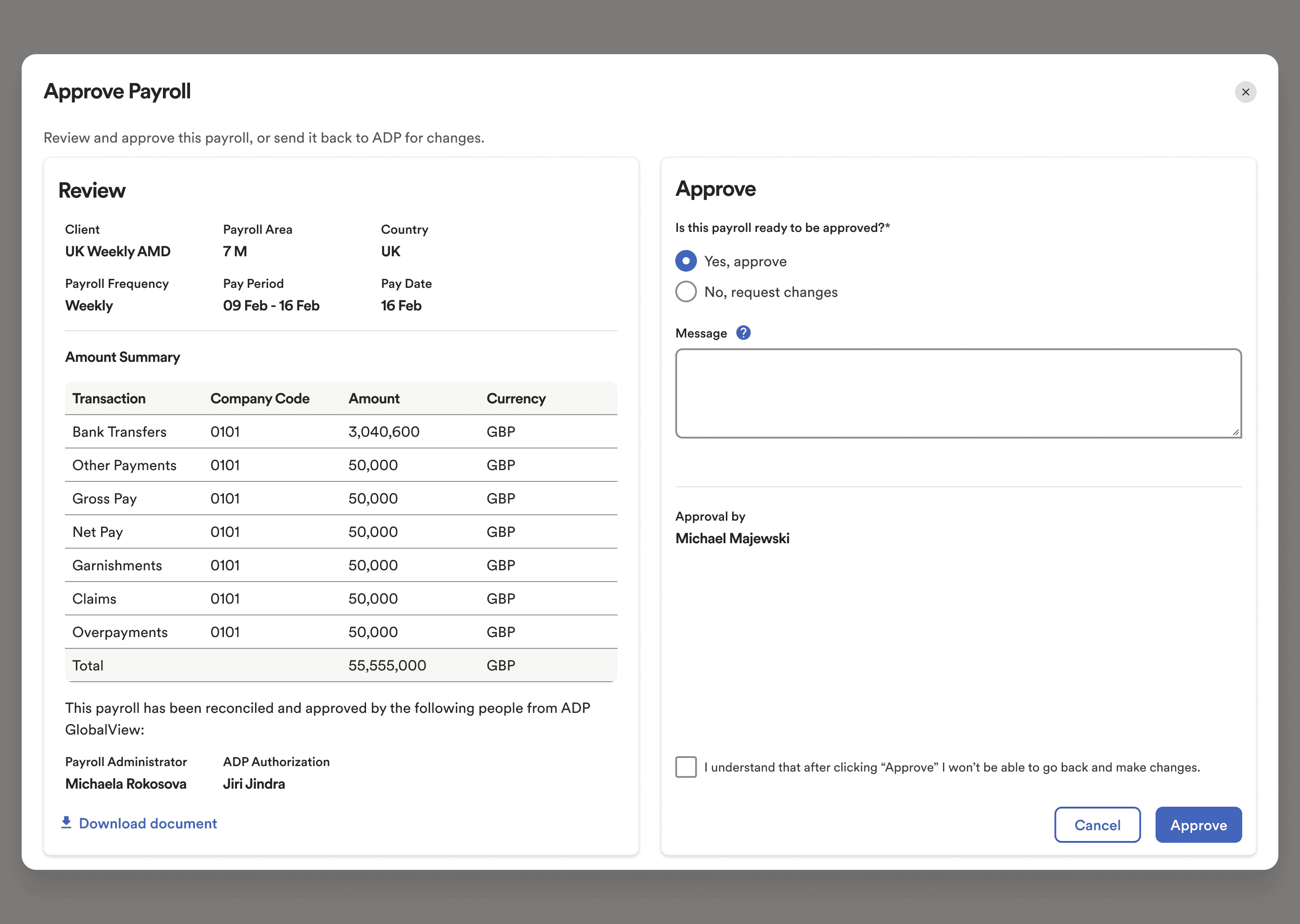1300x924 pixels.
Task: Click the Transaction column header
Action: tap(109, 399)
